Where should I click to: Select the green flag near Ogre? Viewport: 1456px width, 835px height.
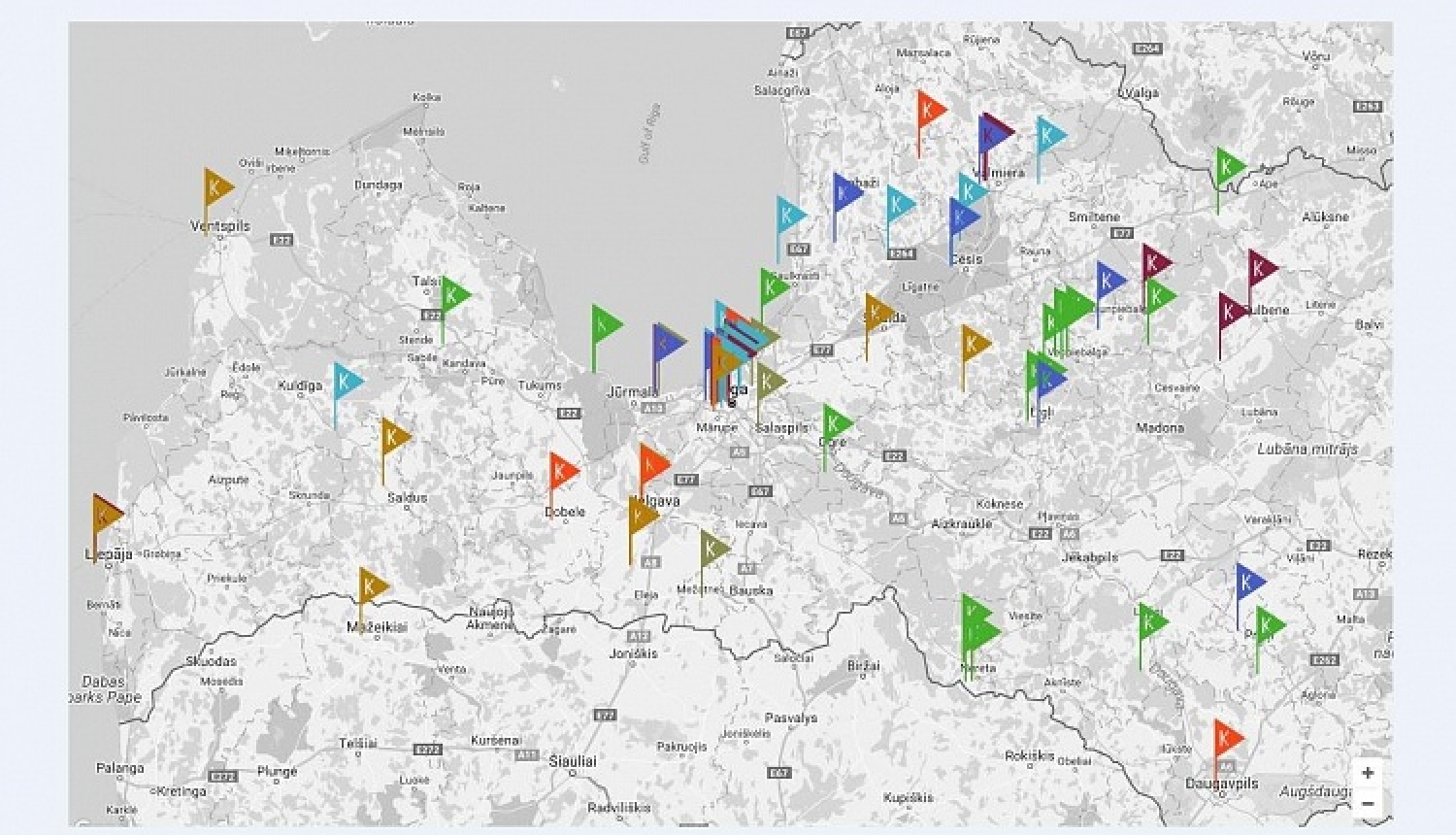coord(837,424)
